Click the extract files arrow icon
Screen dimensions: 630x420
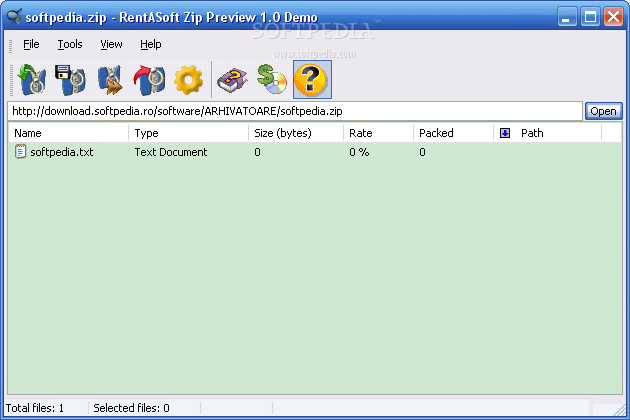point(110,80)
